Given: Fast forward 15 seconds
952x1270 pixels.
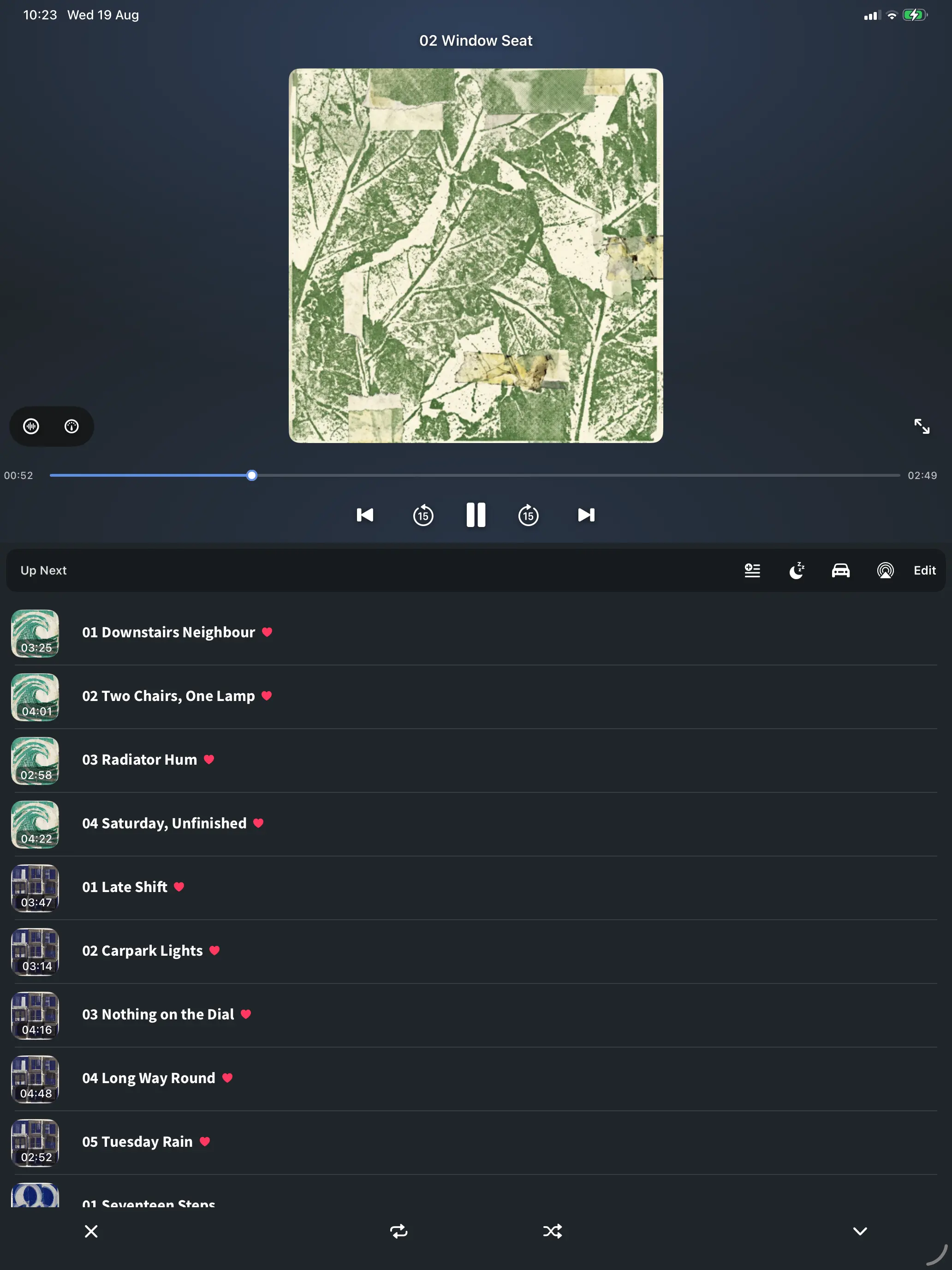Looking at the screenshot, I should (529, 515).
